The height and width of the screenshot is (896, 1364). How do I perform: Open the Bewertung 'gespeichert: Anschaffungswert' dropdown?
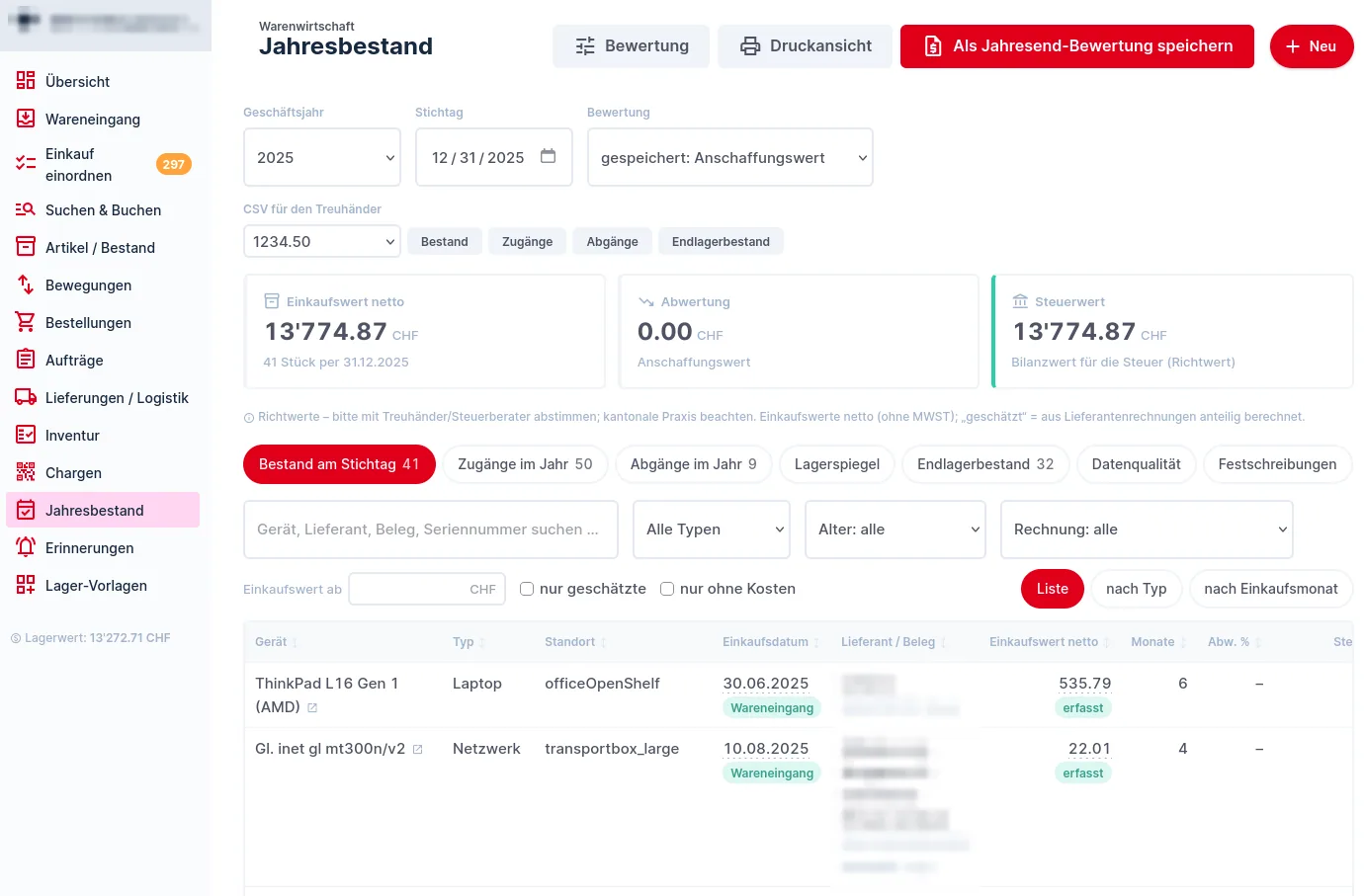coord(730,157)
